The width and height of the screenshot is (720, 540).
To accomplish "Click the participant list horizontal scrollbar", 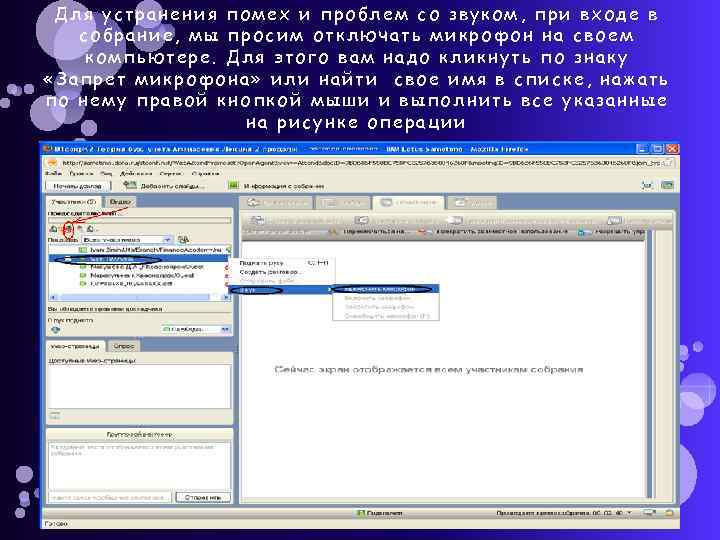I will pos(140,298).
